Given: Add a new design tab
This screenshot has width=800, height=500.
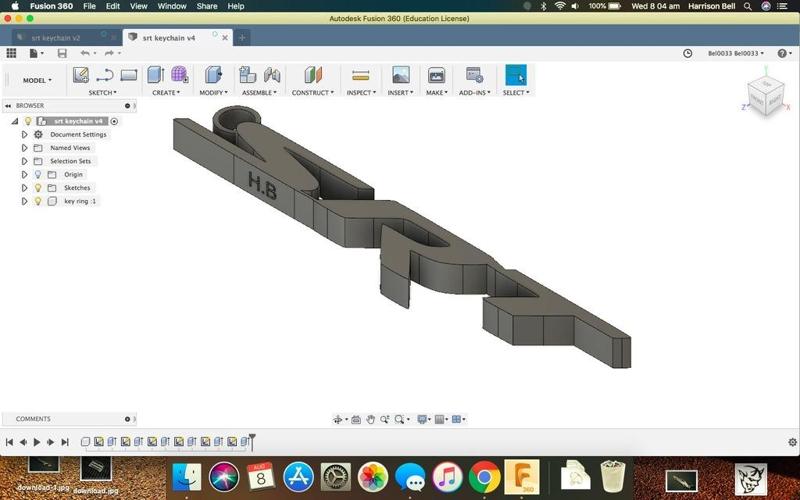Looking at the screenshot, I should click(242, 38).
